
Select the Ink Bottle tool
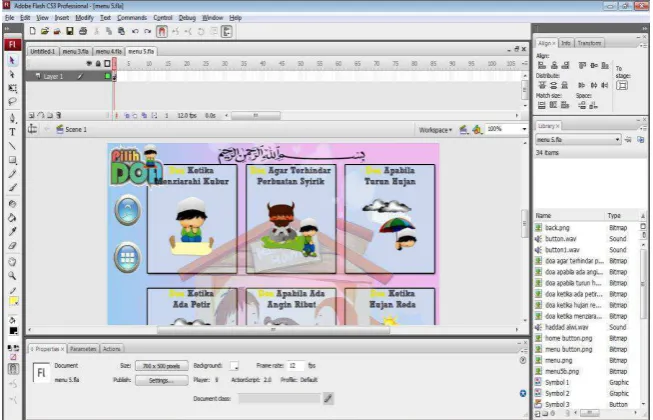pyautogui.click(x=12, y=204)
